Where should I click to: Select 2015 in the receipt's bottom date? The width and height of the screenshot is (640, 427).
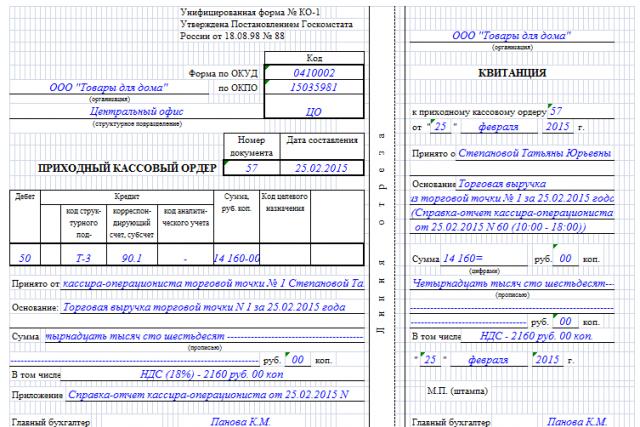pyautogui.click(x=548, y=360)
